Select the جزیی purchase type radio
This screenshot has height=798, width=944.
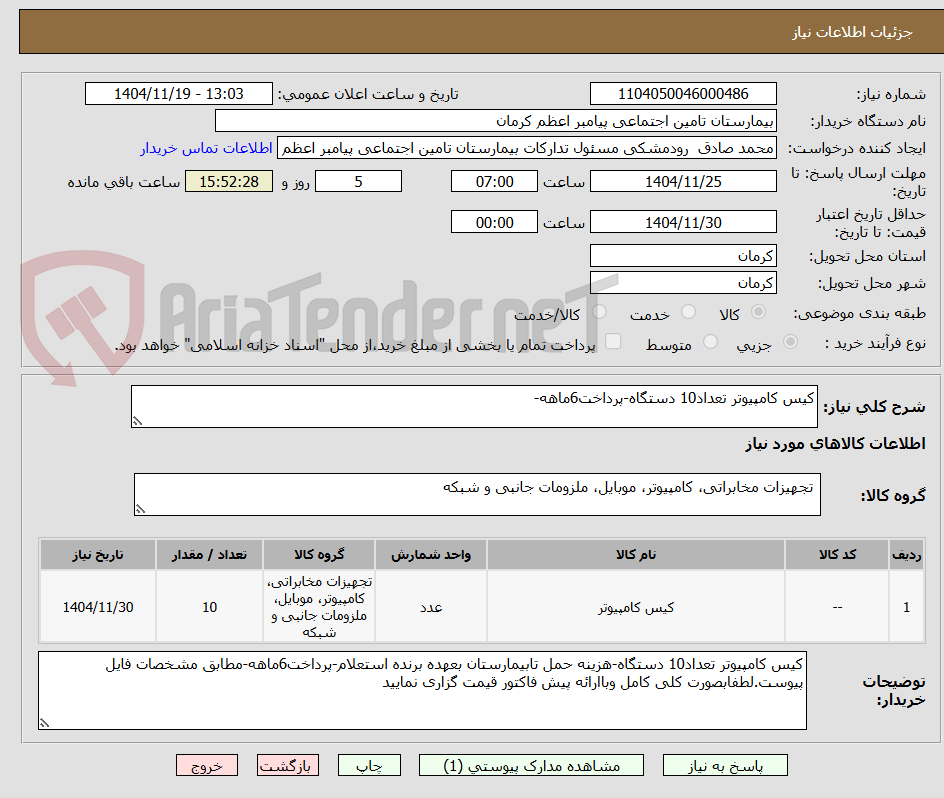coord(790,341)
